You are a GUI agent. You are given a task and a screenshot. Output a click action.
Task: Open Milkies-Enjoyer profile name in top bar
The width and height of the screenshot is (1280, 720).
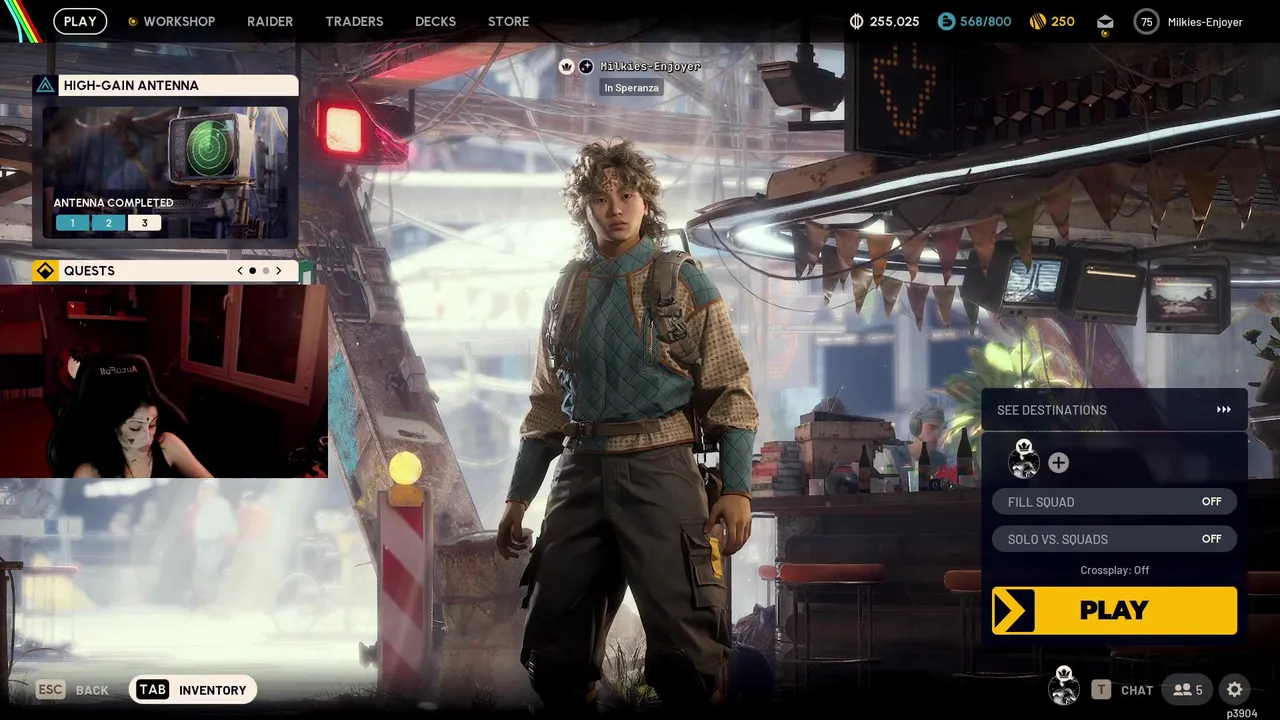pyautogui.click(x=1205, y=22)
